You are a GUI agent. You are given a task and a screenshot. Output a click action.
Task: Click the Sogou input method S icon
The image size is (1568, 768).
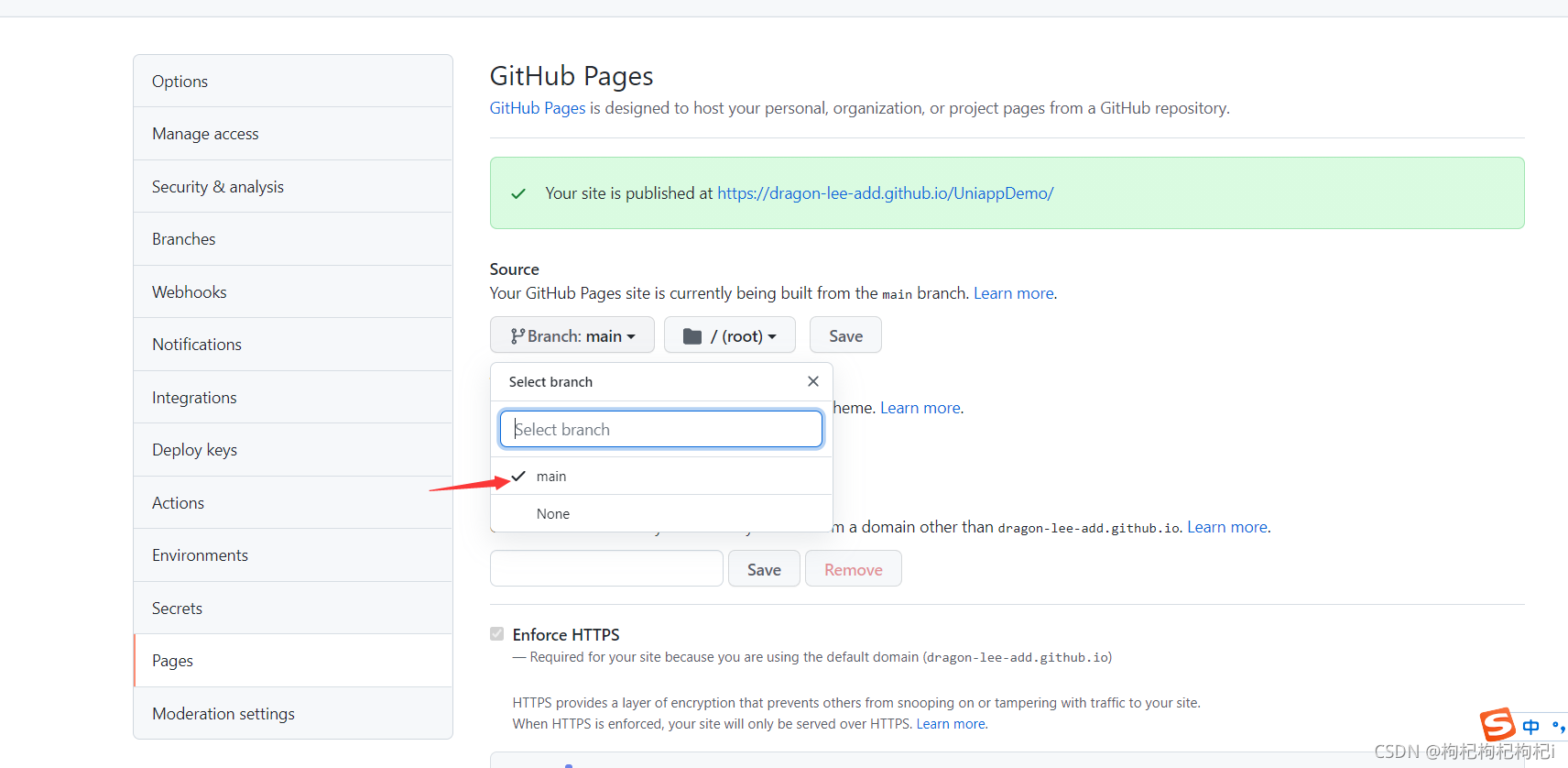pyautogui.click(x=1497, y=725)
